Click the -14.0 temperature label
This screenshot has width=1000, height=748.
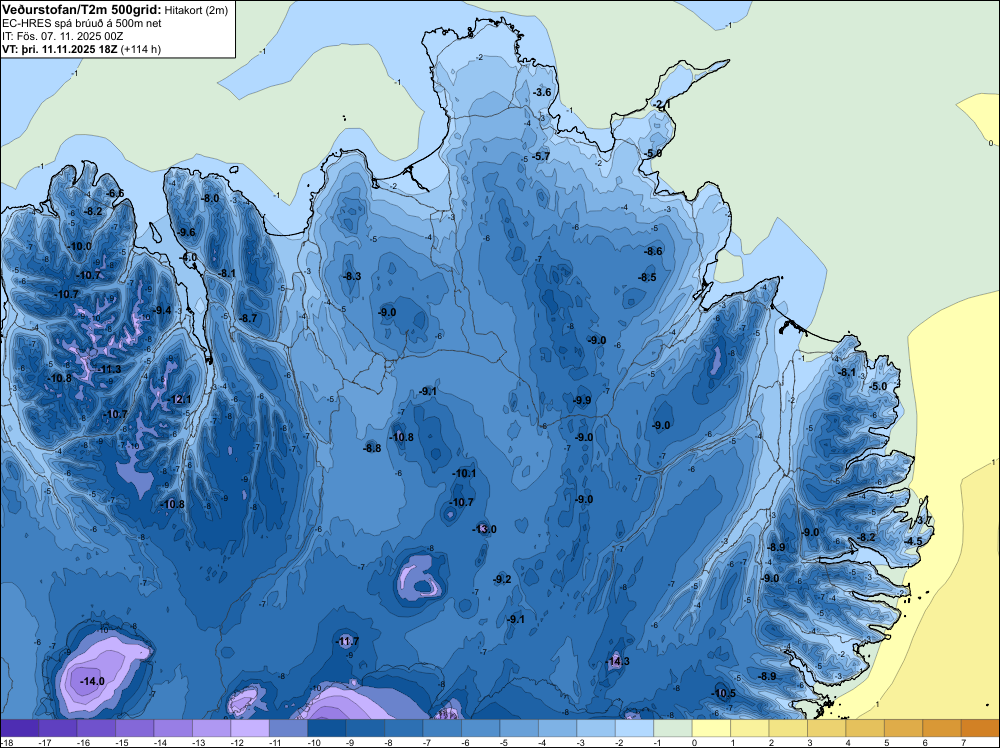coord(92,681)
